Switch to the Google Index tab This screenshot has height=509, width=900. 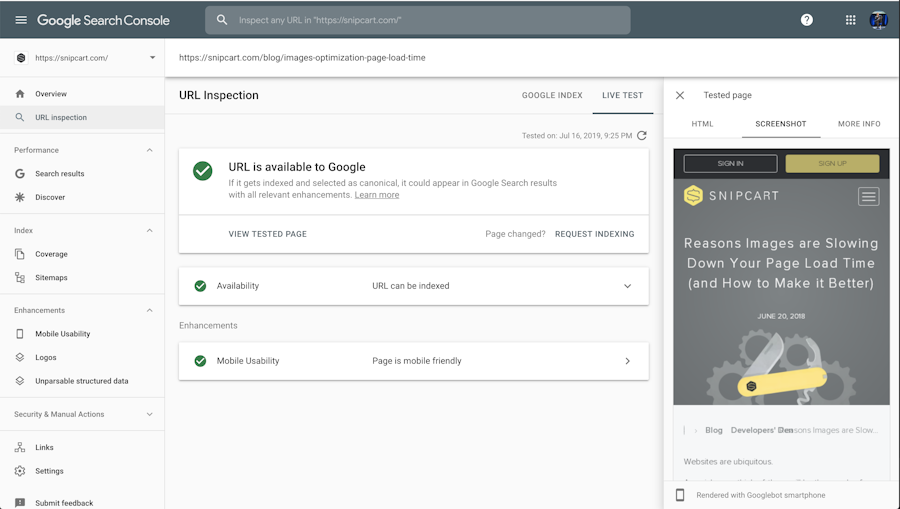[552, 95]
